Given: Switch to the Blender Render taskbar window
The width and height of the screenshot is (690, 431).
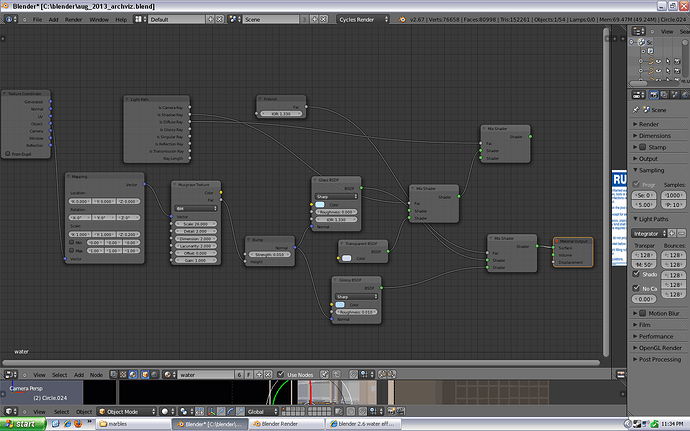Looking at the screenshot, I should click(x=287, y=424).
